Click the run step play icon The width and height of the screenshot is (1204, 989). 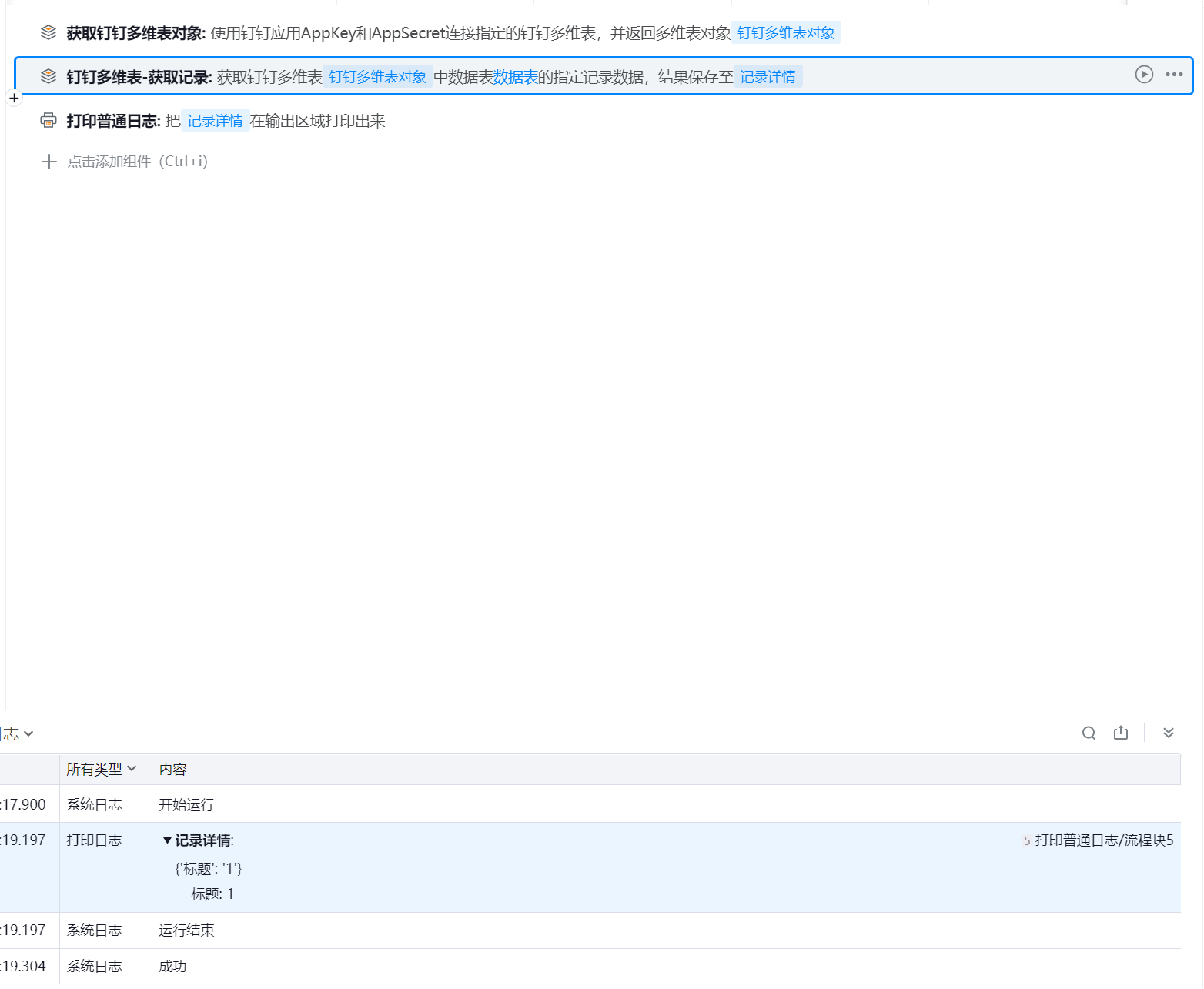pyautogui.click(x=1144, y=75)
